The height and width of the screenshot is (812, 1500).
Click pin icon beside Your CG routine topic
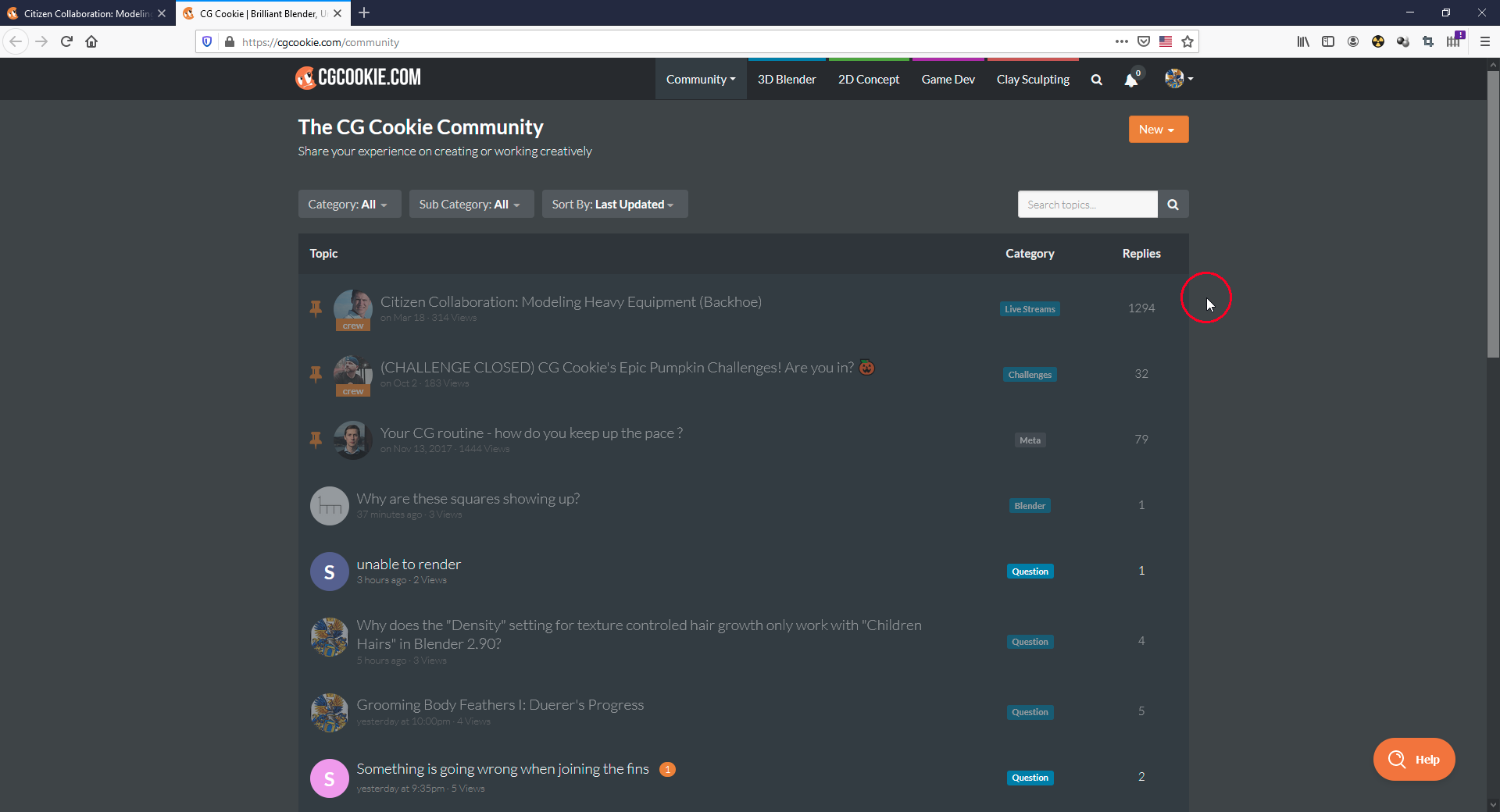(x=316, y=440)
